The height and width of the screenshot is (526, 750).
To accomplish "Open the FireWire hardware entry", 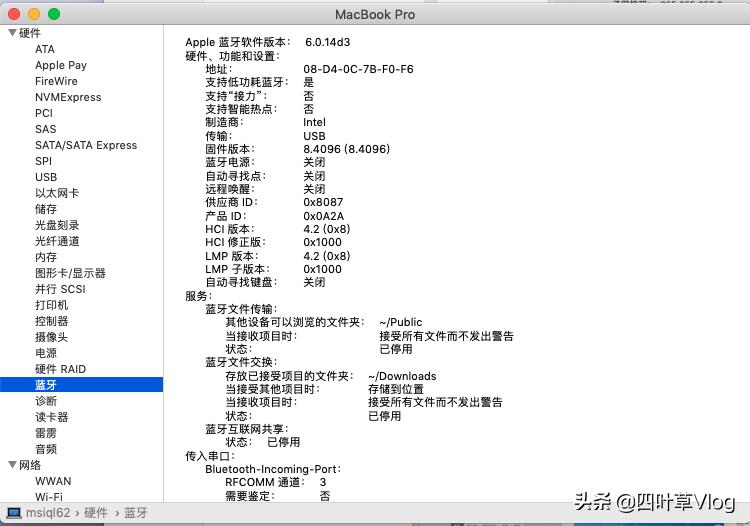I will coord(56,81).
